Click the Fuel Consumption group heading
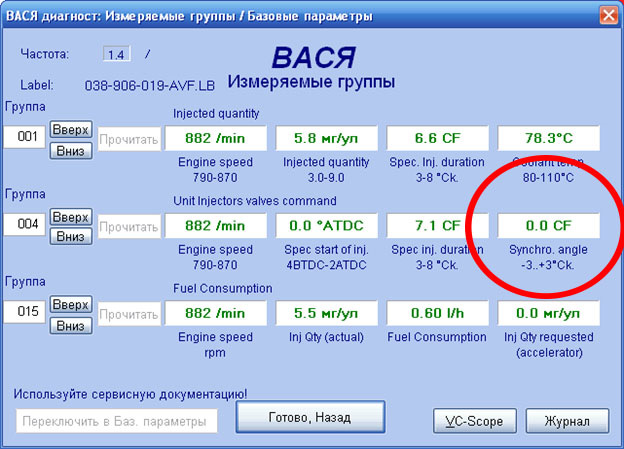Viewport: 624px width, 449px height. point(222,289)
